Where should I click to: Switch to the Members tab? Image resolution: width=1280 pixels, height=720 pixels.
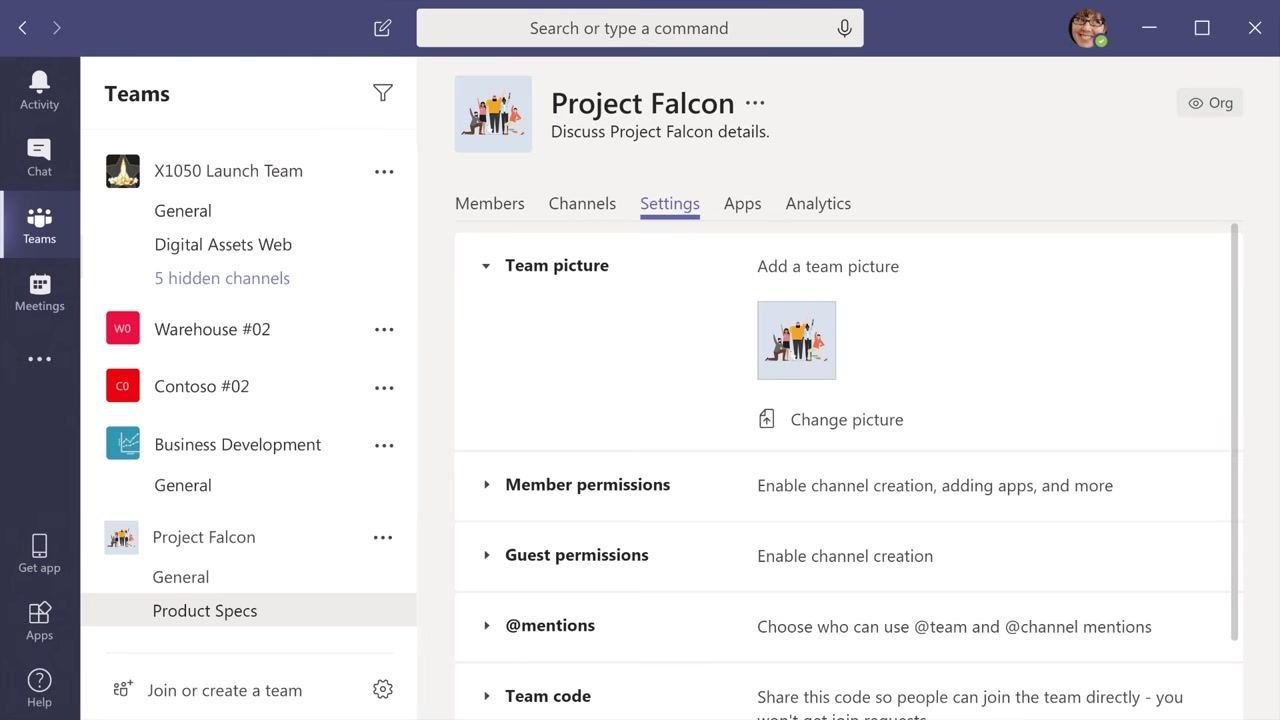(x=490, y=203)
